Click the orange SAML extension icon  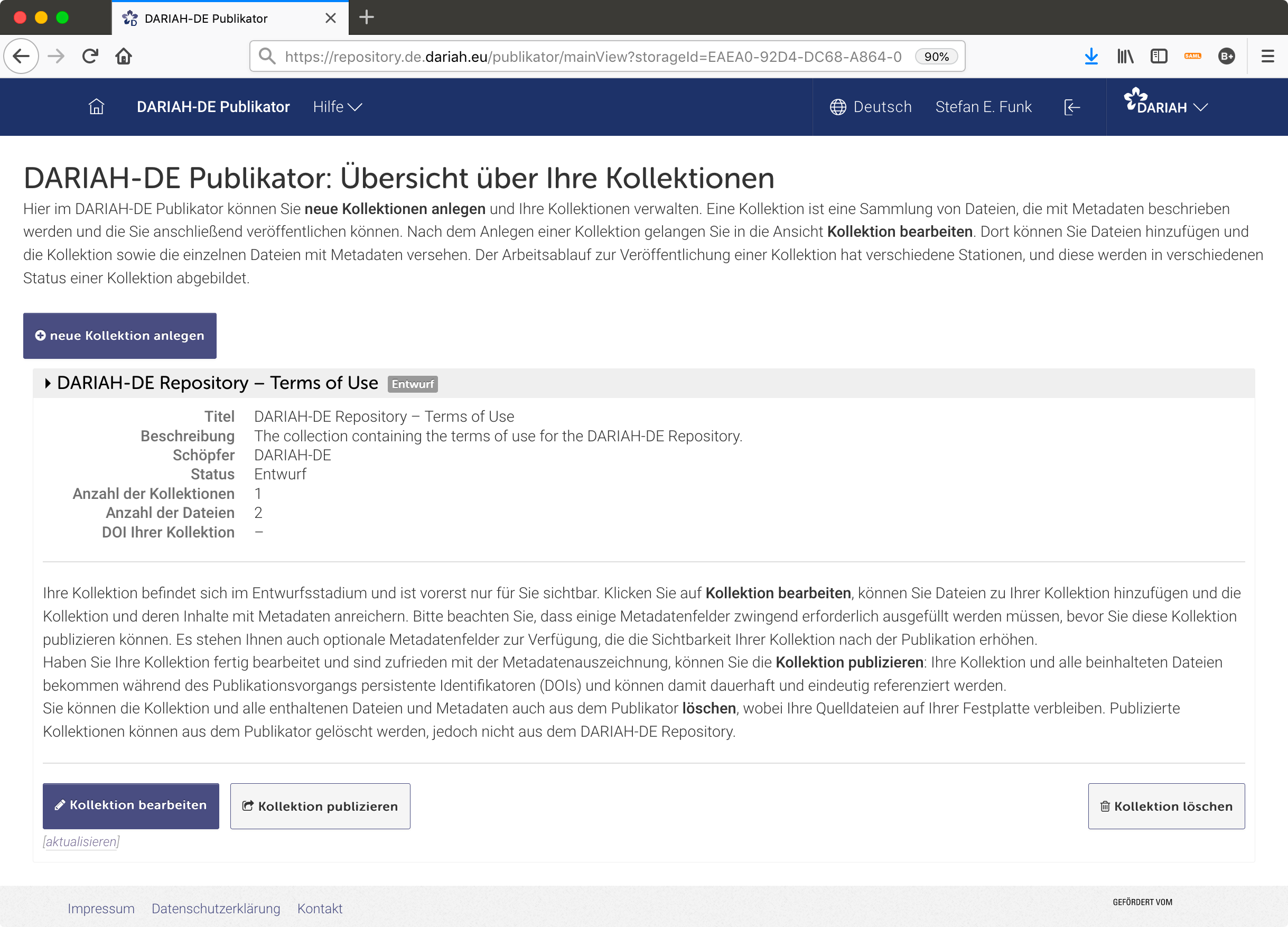pyautogui.click(x=1192, y=55)
